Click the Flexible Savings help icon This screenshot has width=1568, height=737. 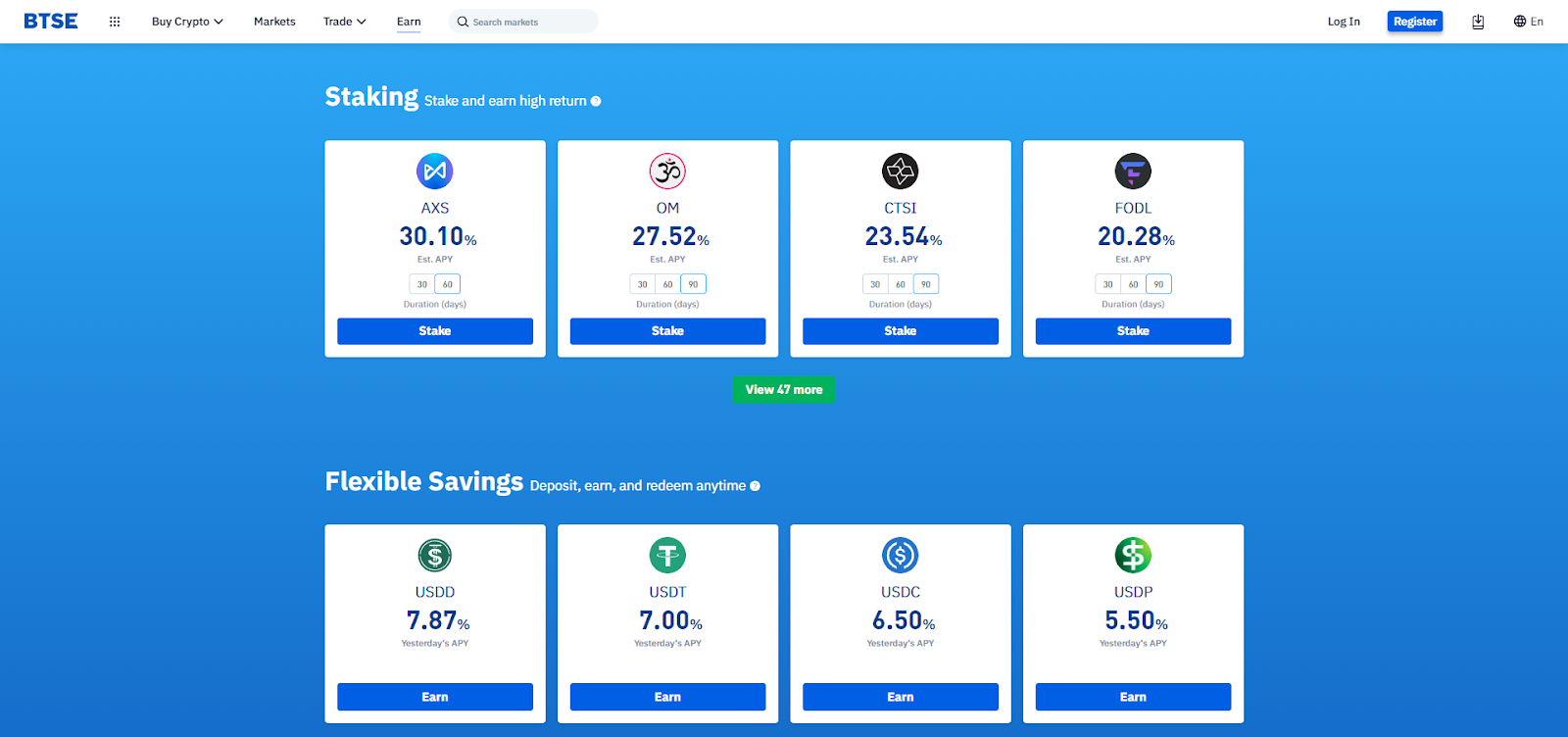coord(755,486)
